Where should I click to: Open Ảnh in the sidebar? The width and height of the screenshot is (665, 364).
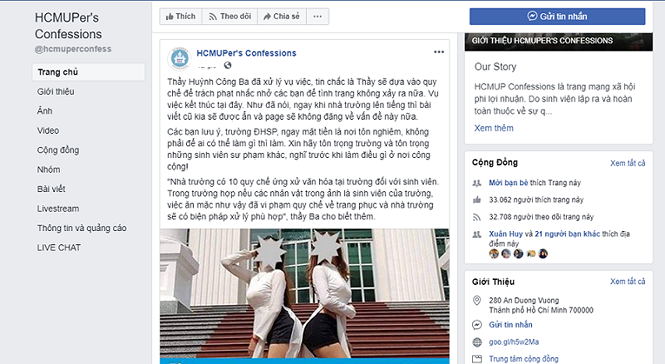click(x=45, y=111)
